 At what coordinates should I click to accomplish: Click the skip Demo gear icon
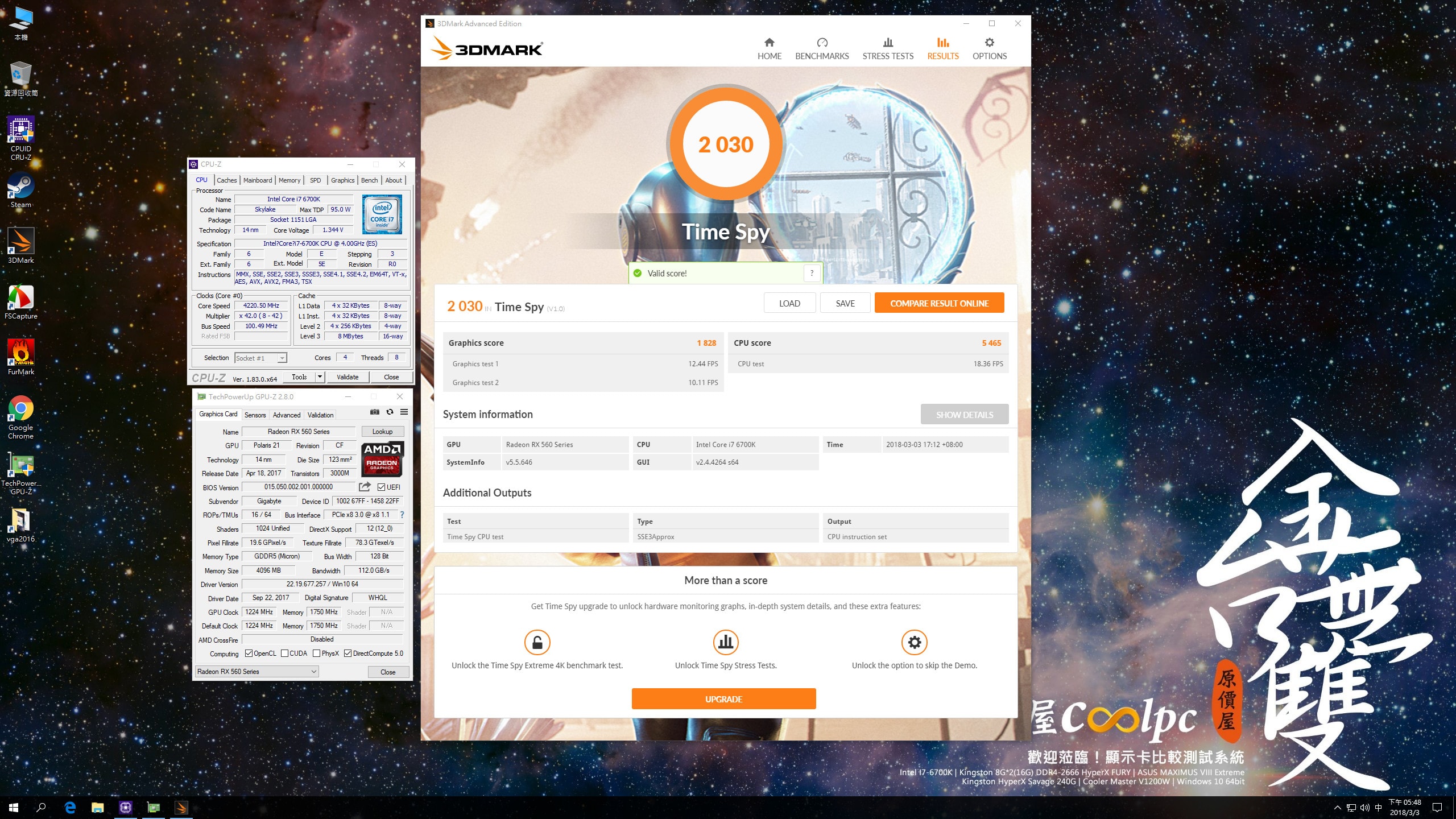click(x=915, y=642)
